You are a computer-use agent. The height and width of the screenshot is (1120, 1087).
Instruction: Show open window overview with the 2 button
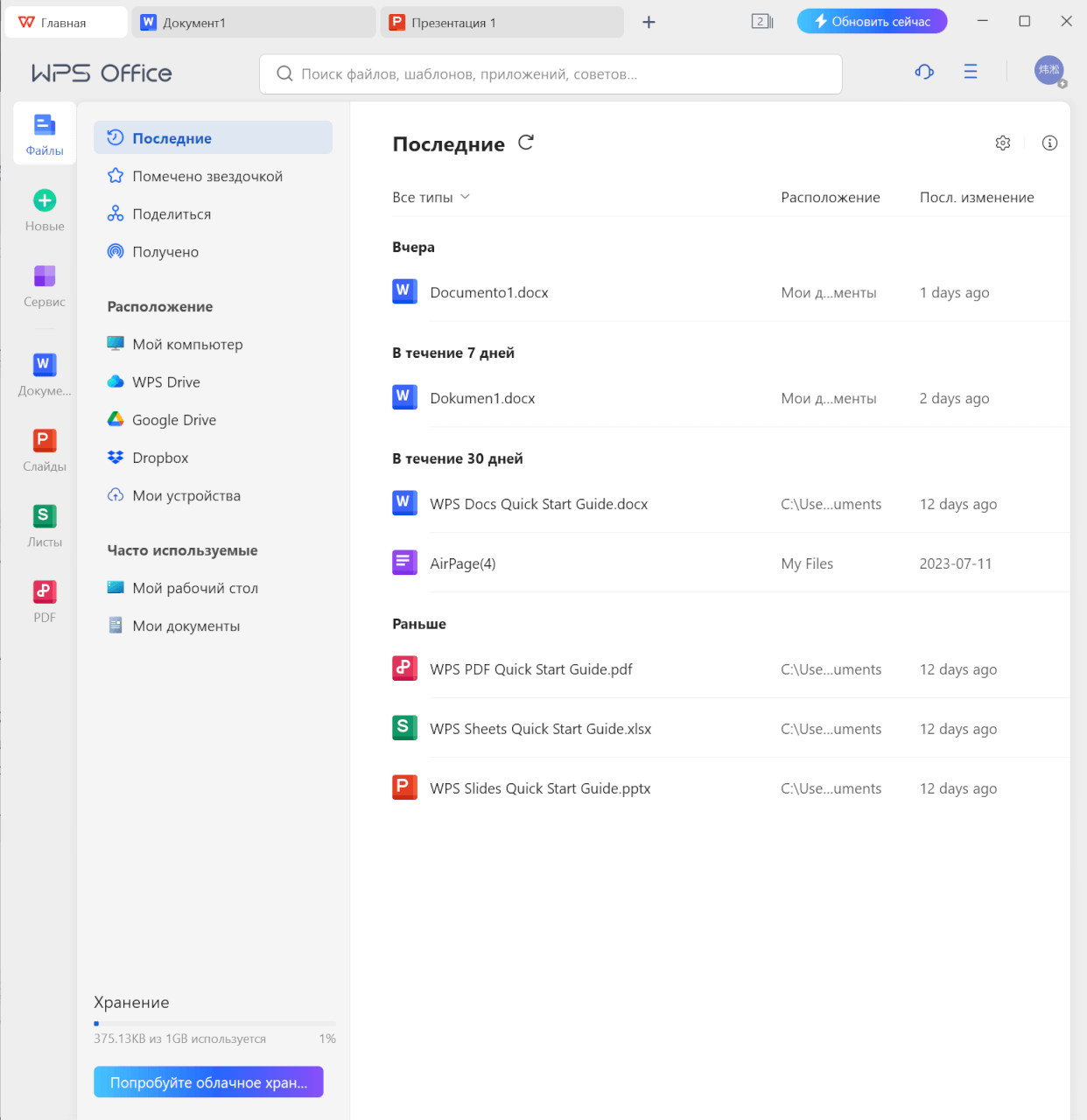pos(761,21)
